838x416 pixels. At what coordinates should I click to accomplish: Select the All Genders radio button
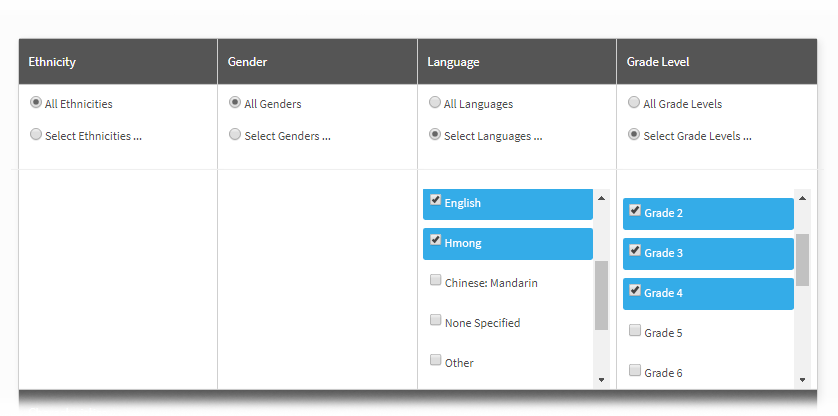235,103
